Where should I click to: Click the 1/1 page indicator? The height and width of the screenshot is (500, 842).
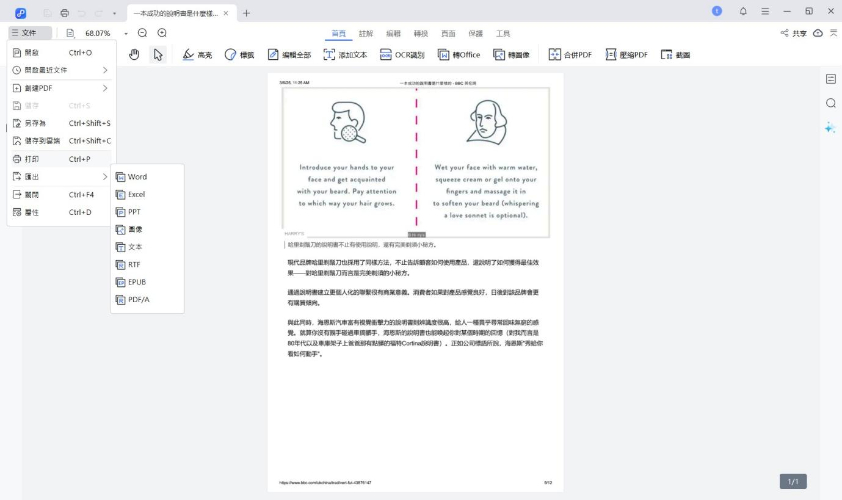(x=793, y=481)
